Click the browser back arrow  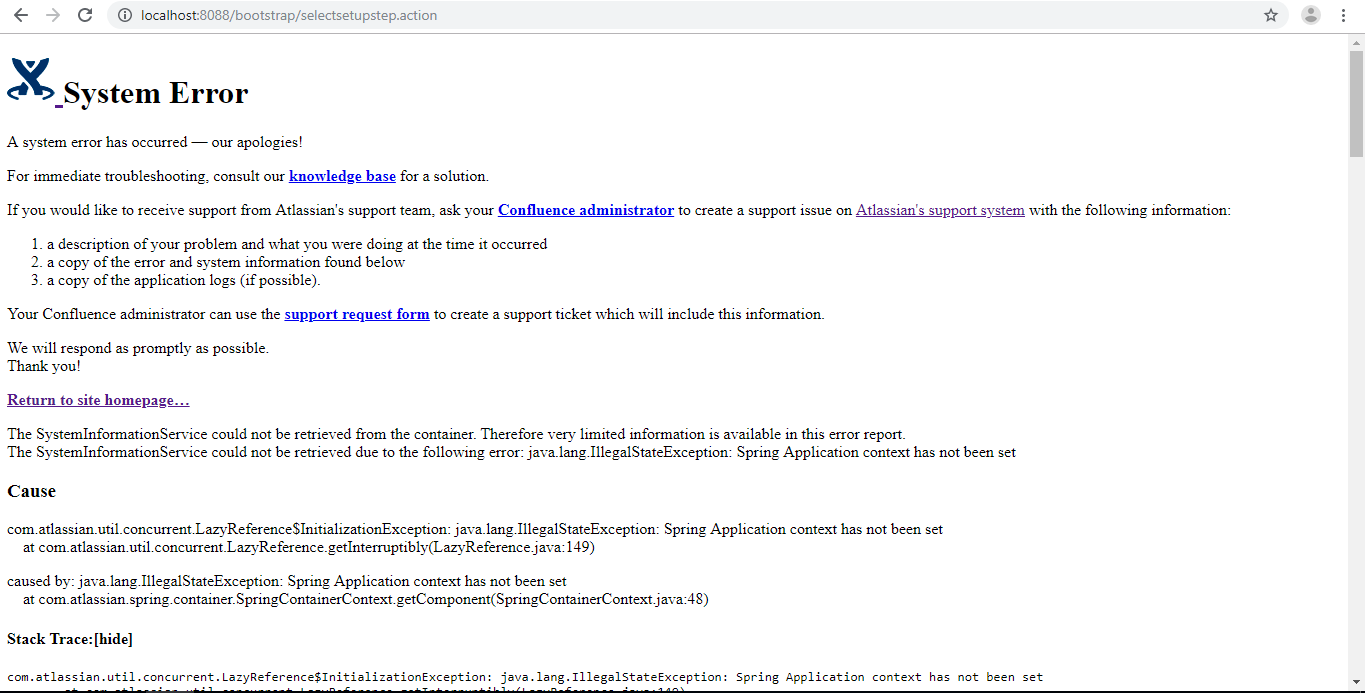coord(21,15)
